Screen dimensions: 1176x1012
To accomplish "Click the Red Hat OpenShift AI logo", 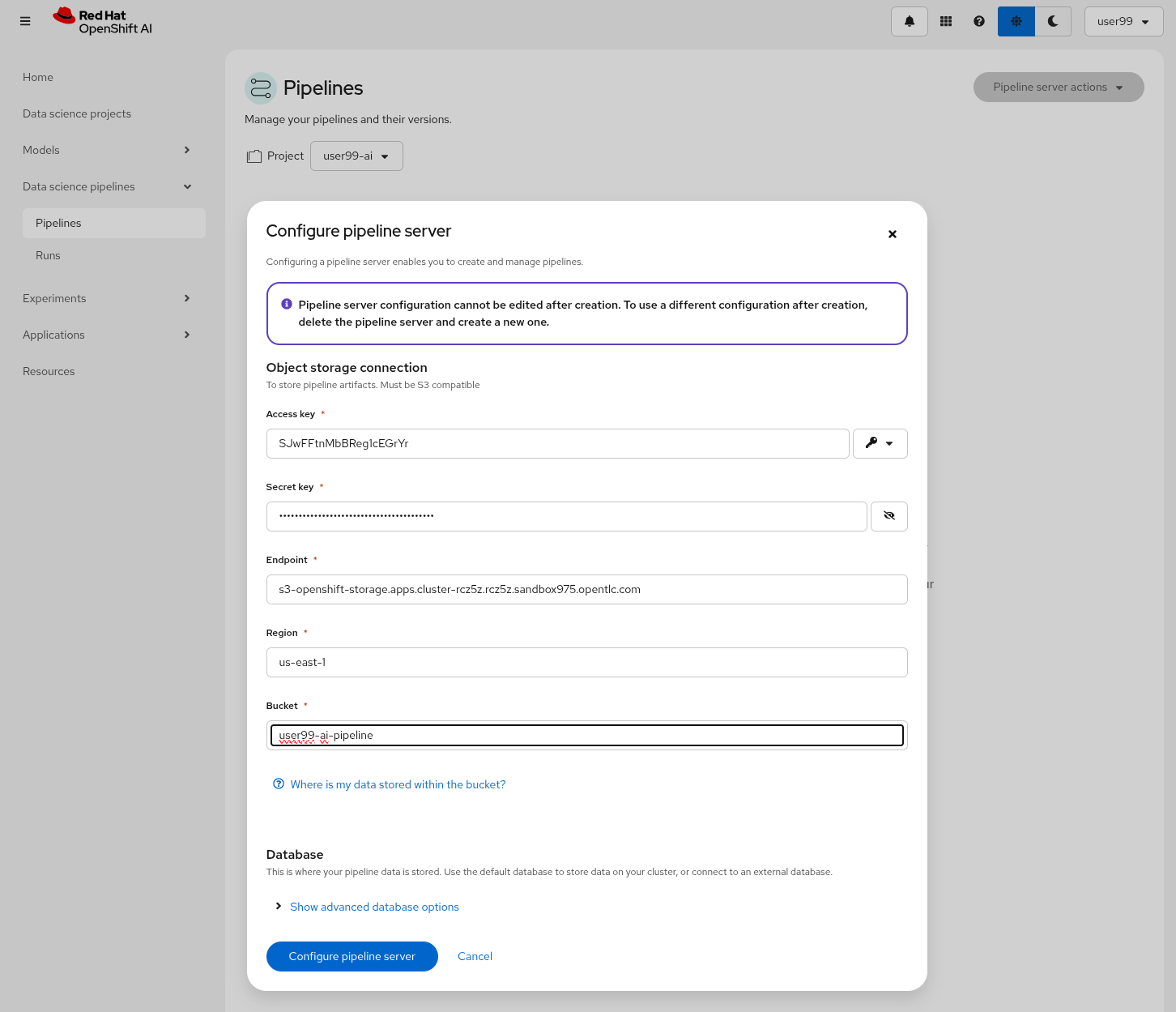I will tap(103, 21).
